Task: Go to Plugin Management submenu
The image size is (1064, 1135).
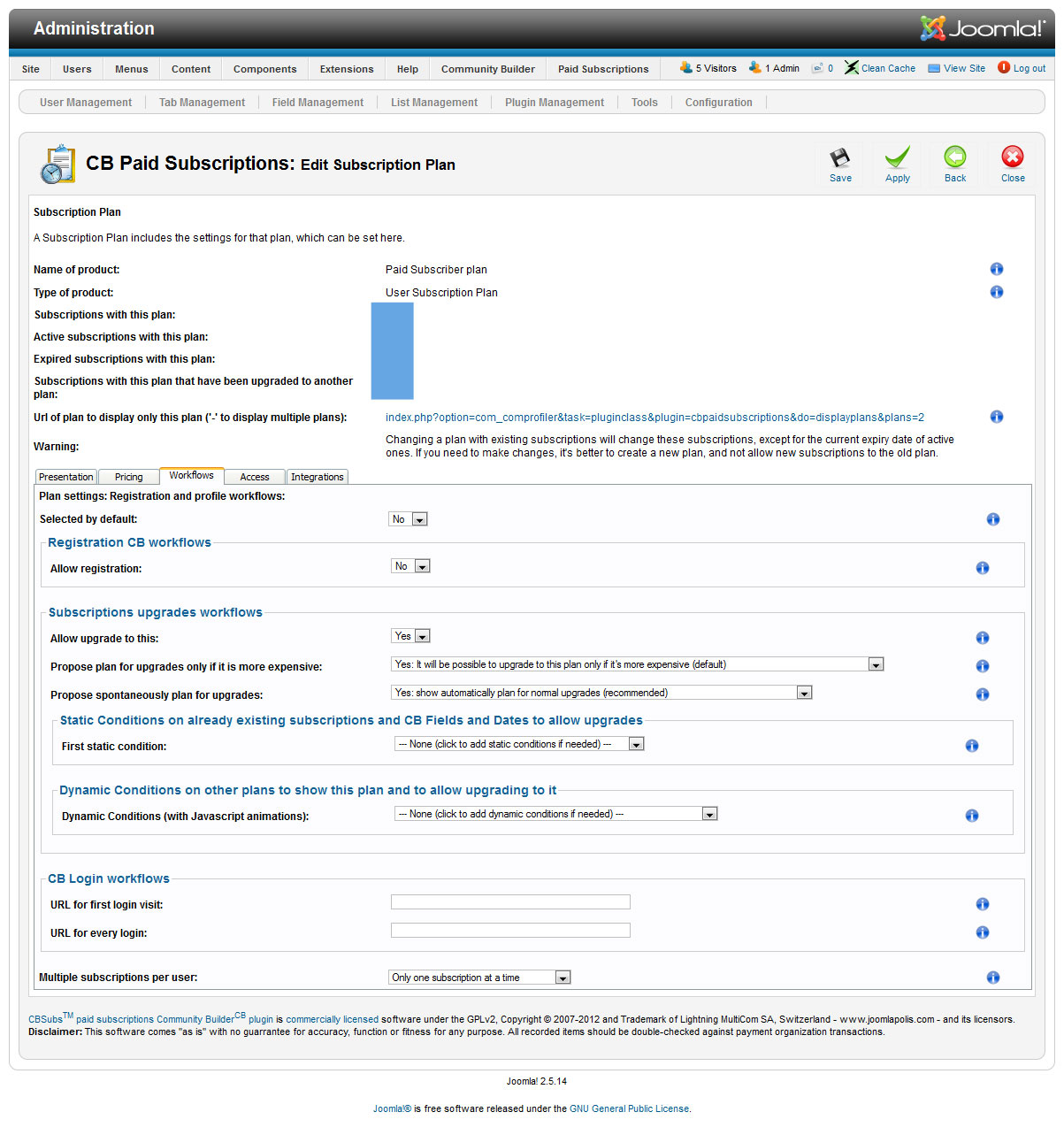Action: coord(555,103)
